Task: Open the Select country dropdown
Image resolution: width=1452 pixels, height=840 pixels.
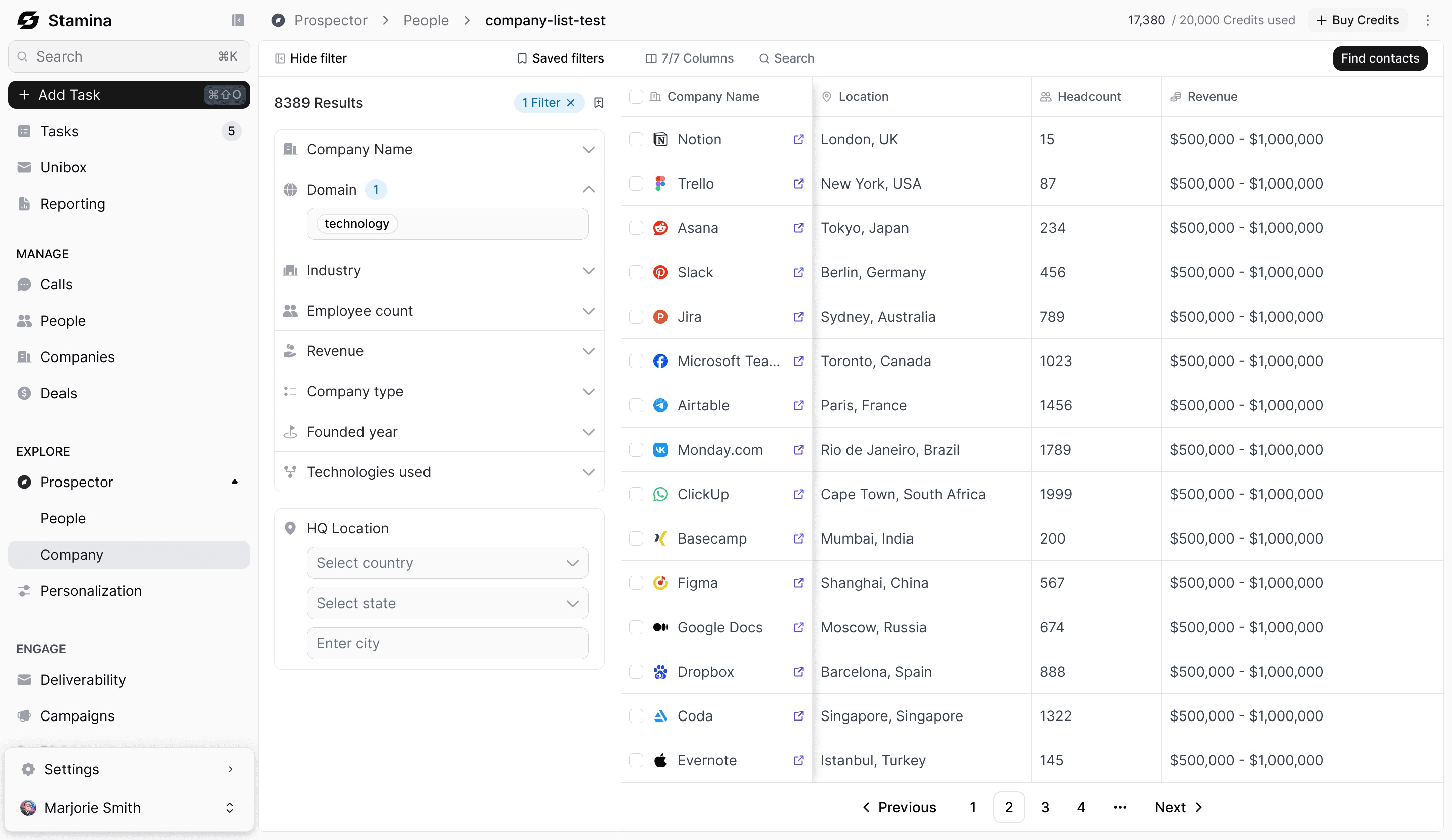Action: coord(447,563)
